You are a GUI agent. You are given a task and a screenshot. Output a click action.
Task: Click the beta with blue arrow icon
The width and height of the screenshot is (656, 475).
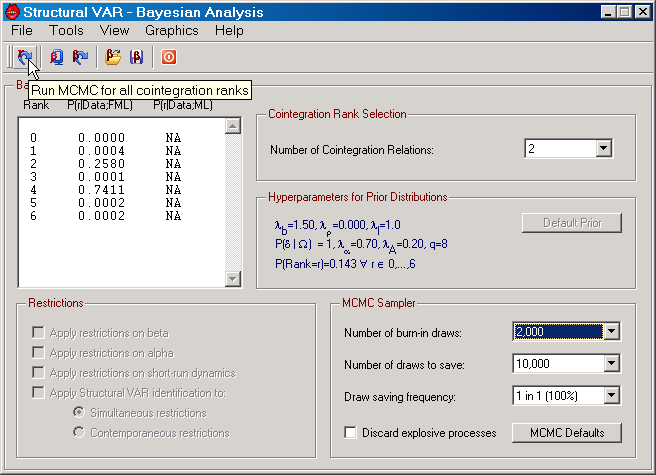[80, 56]
